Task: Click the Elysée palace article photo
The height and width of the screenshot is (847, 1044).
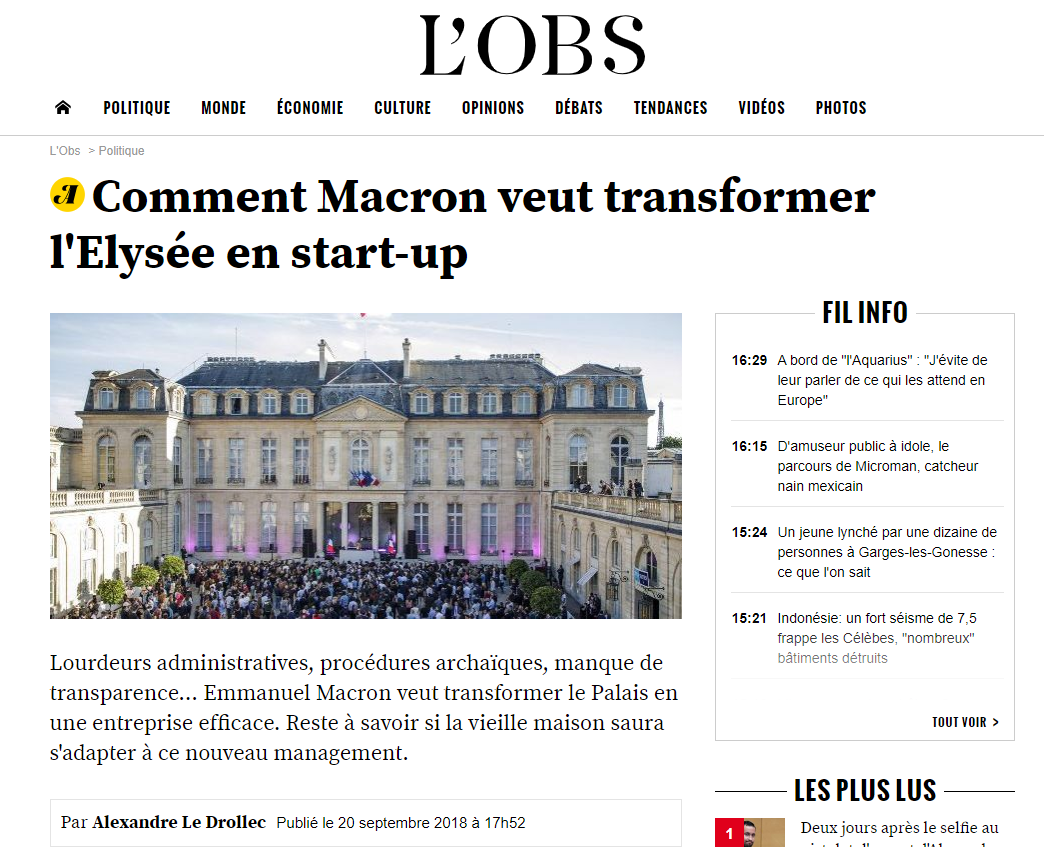Action: (x=366, y=466)
